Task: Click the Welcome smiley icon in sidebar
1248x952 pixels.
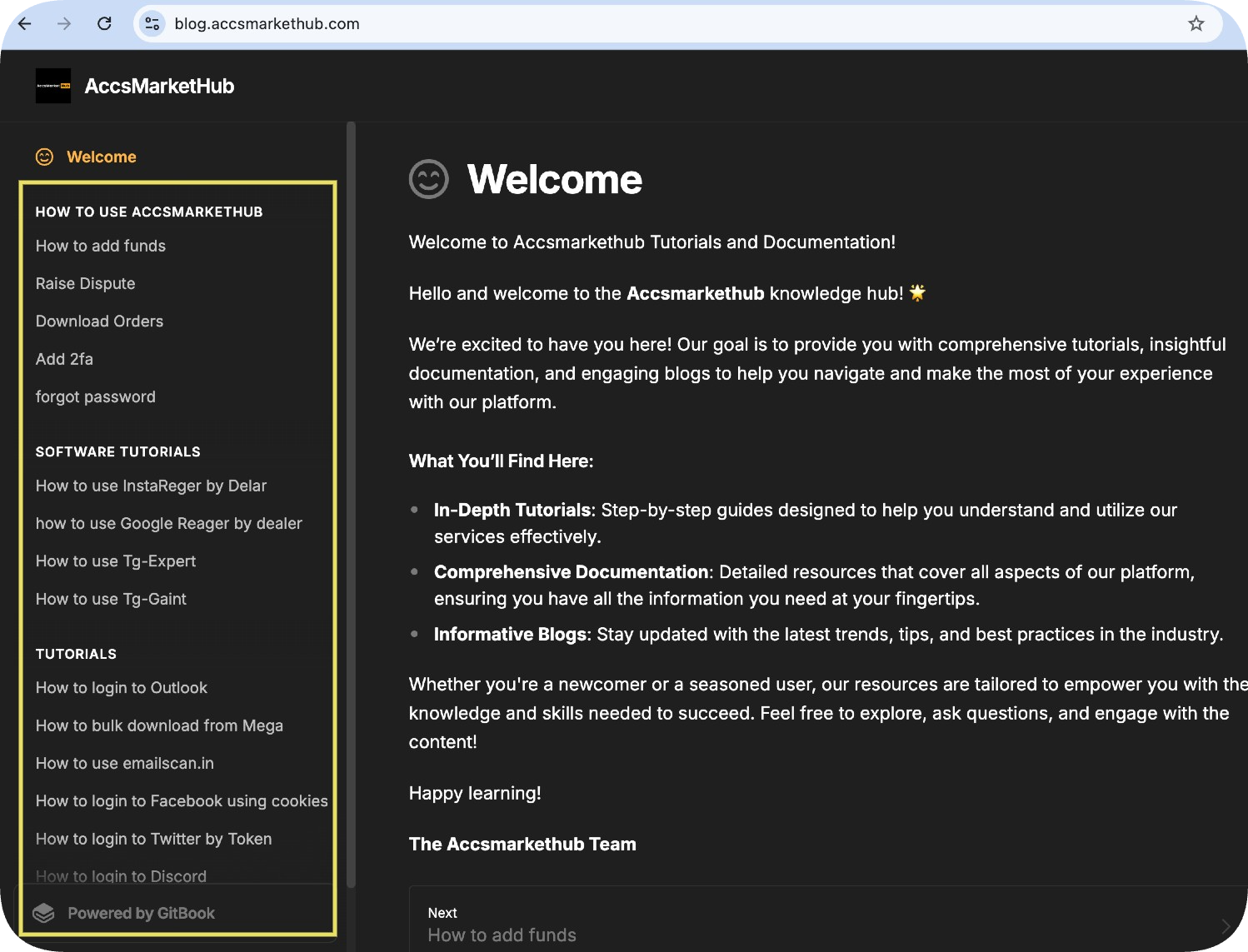Action: coord(45,157)
